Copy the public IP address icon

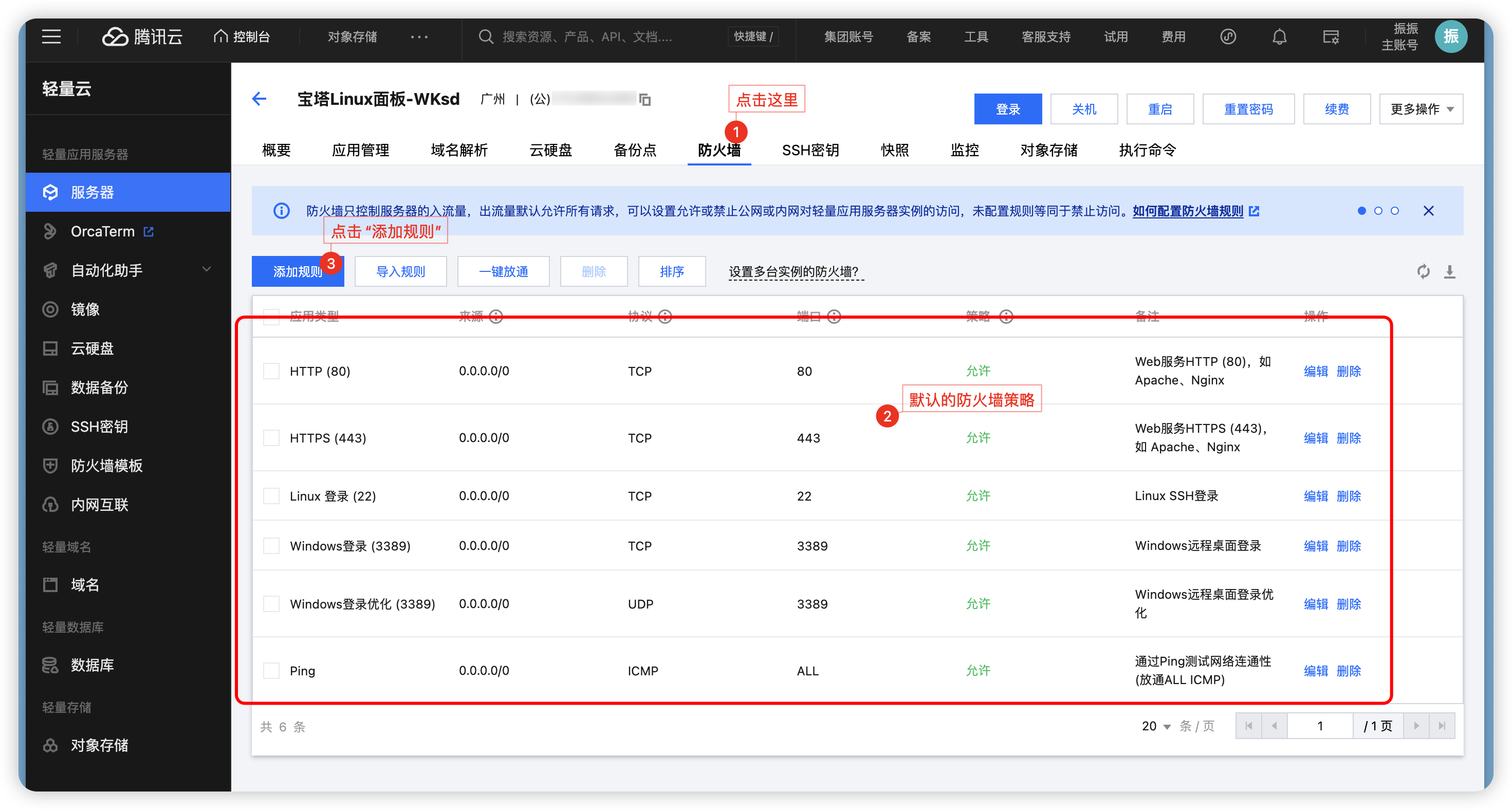point(645,99)
